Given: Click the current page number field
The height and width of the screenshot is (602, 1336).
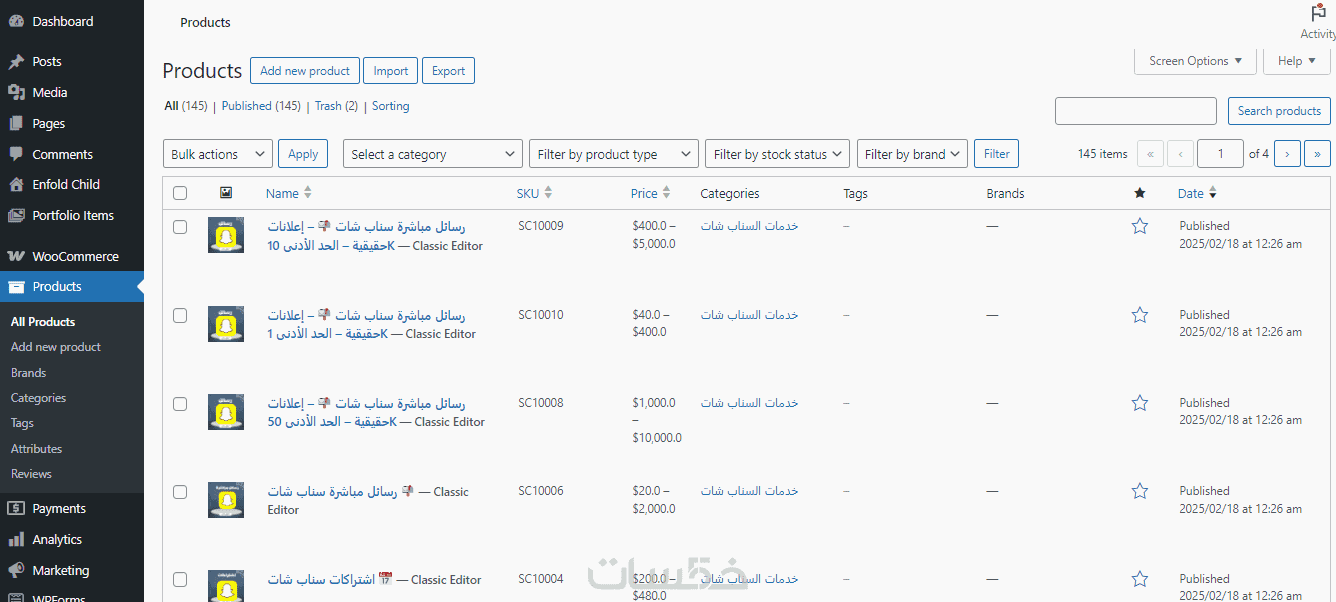Looking at the screenshot, I should [1220, 154].
